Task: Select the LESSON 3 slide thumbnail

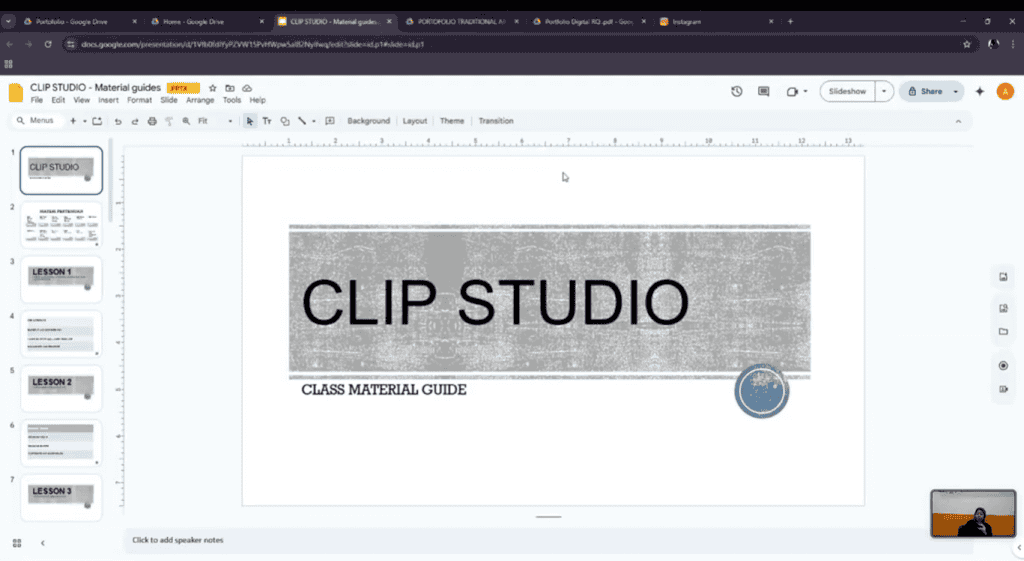Action: (x=61, y=498)
